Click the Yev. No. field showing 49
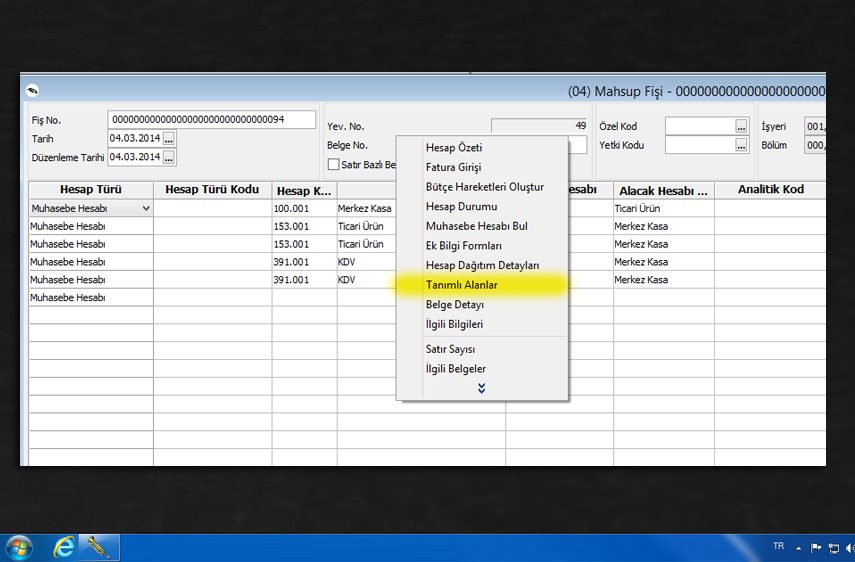Screen dimensions: 855x562 click(x=539, y=126)
